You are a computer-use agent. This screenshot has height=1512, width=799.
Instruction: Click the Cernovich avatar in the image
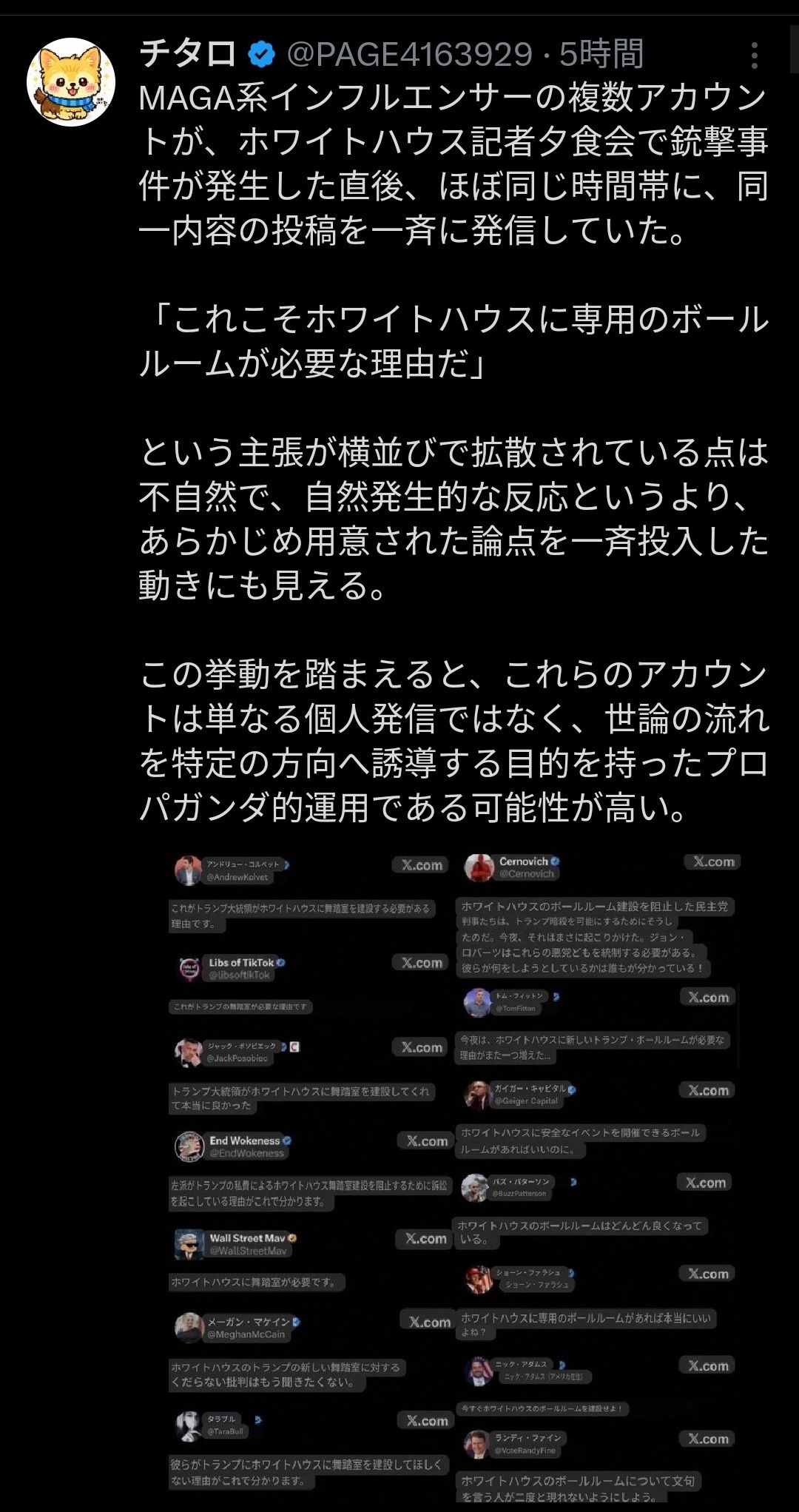479,867
